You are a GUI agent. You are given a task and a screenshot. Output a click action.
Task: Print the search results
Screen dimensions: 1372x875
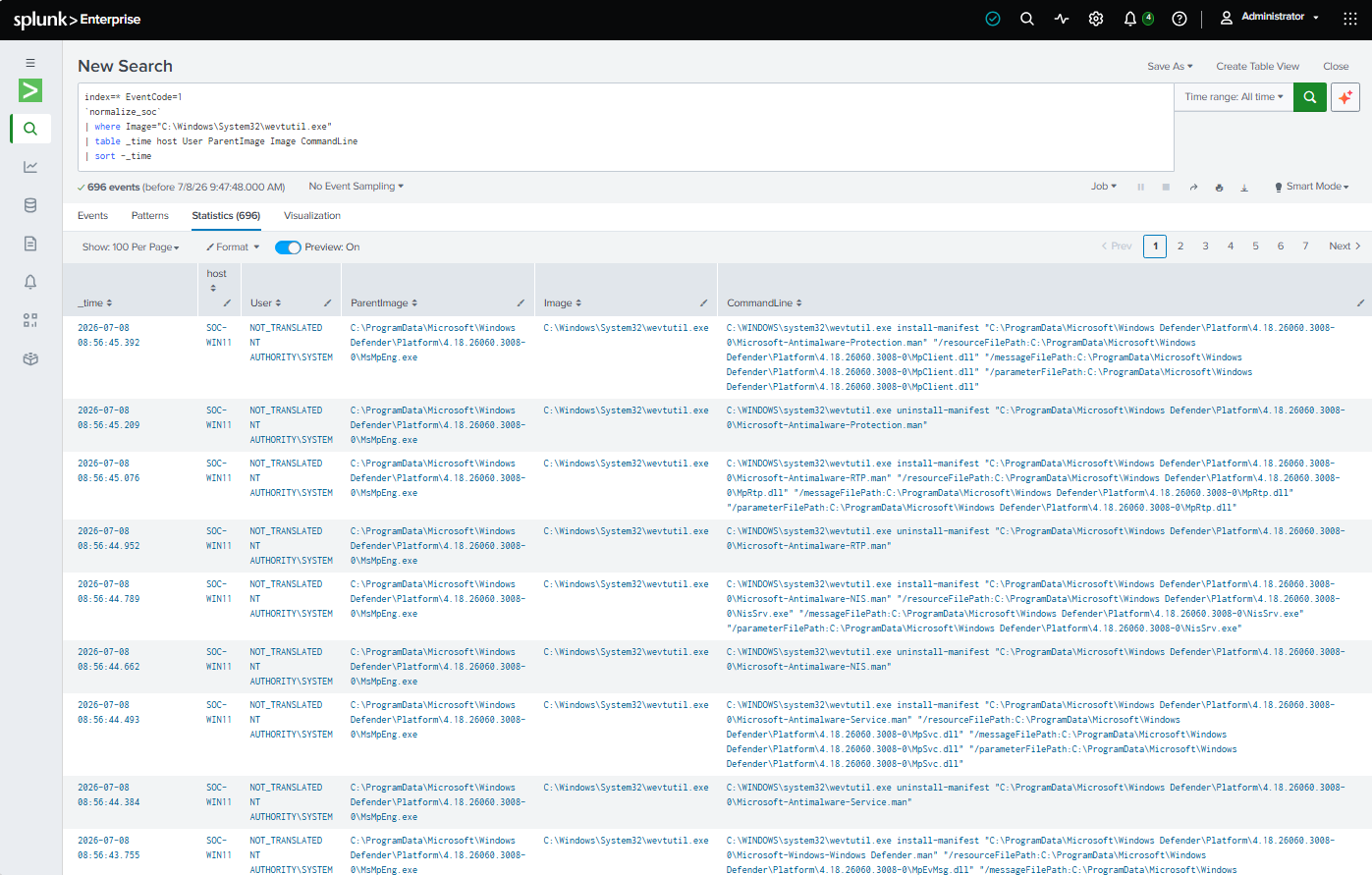(1219, 187)
